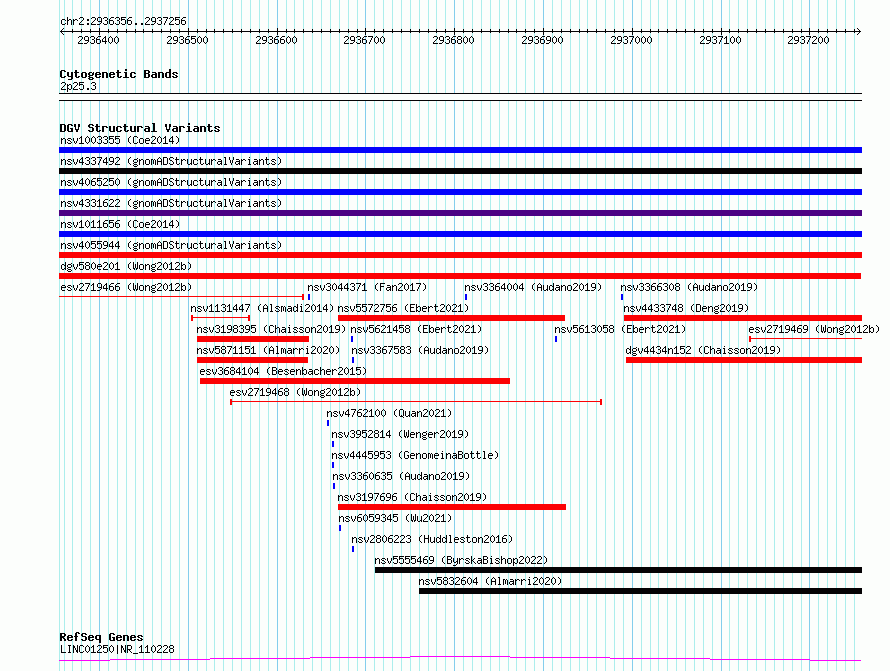This screenshot has width=890, height=671.
Task: Click ruler position 2936800
Action: pyautogui.click(x=453, y=40)
